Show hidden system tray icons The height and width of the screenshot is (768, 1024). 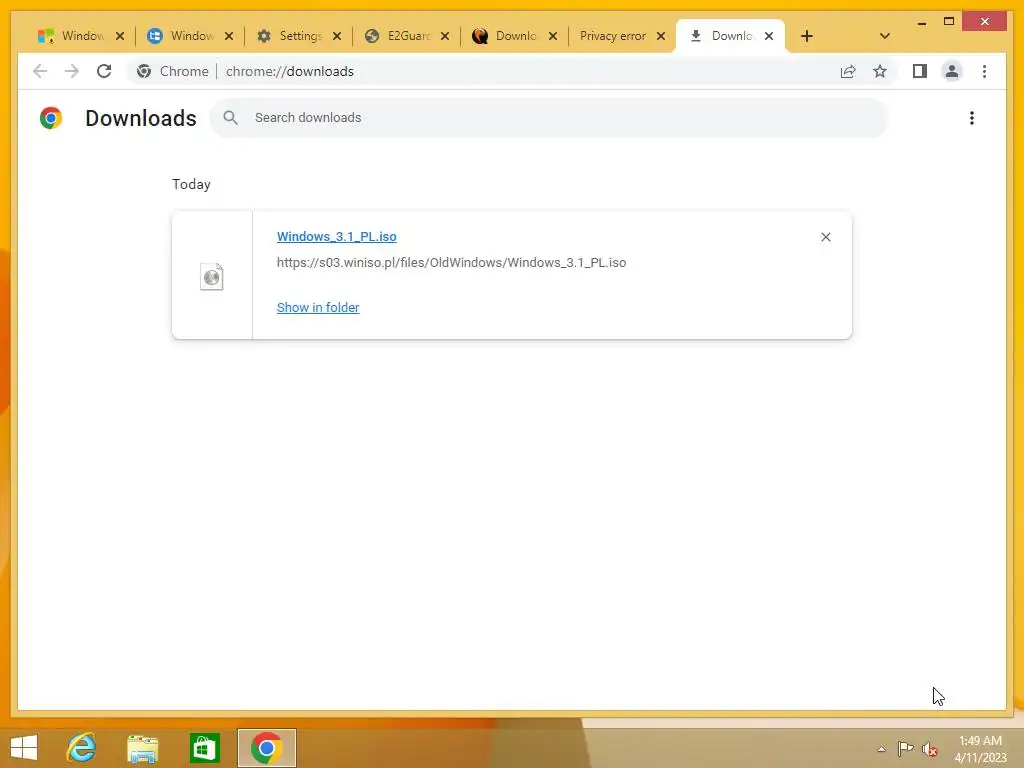point(882,749)
